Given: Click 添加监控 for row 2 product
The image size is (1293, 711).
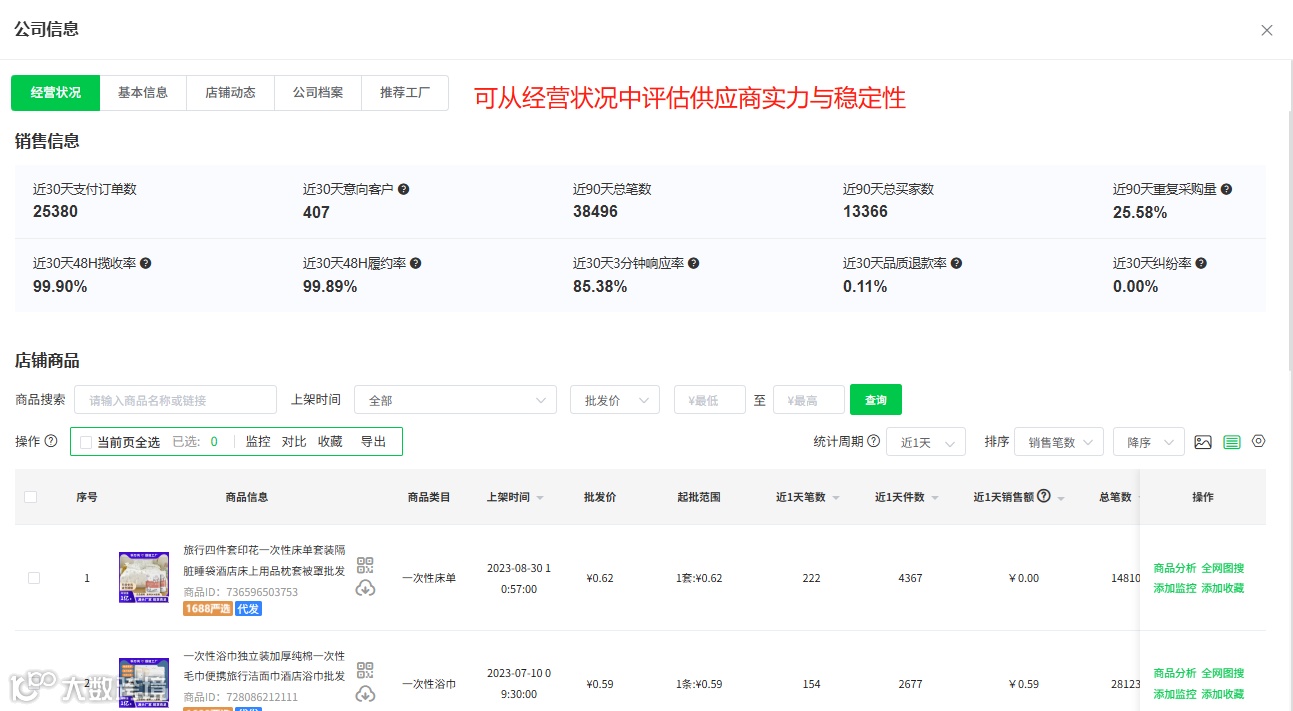Looking at the screenshot, I should point(1175,694).
